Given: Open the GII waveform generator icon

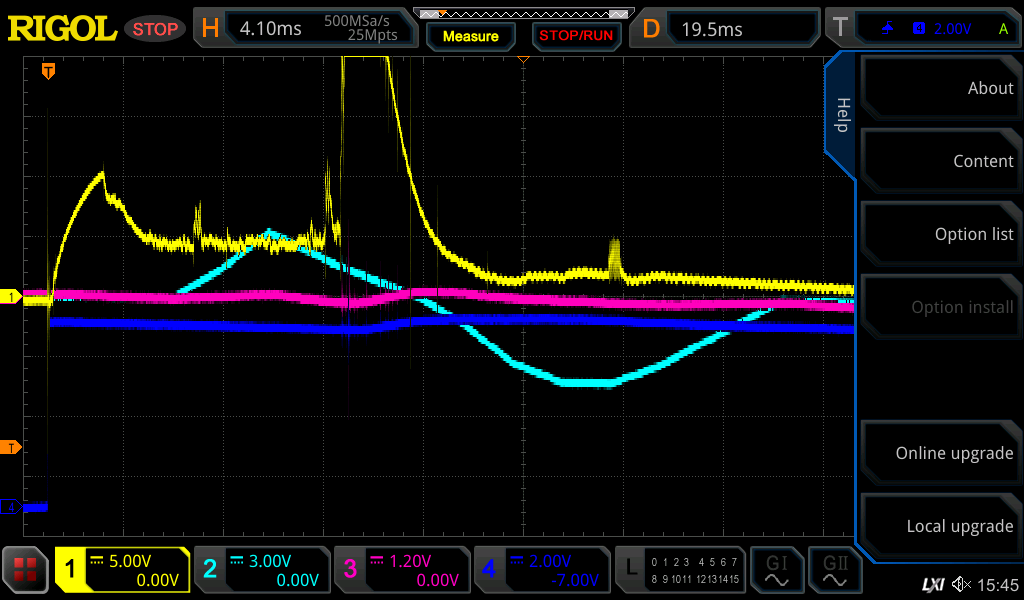Looking at the screenshot, I should click(834, 570).
